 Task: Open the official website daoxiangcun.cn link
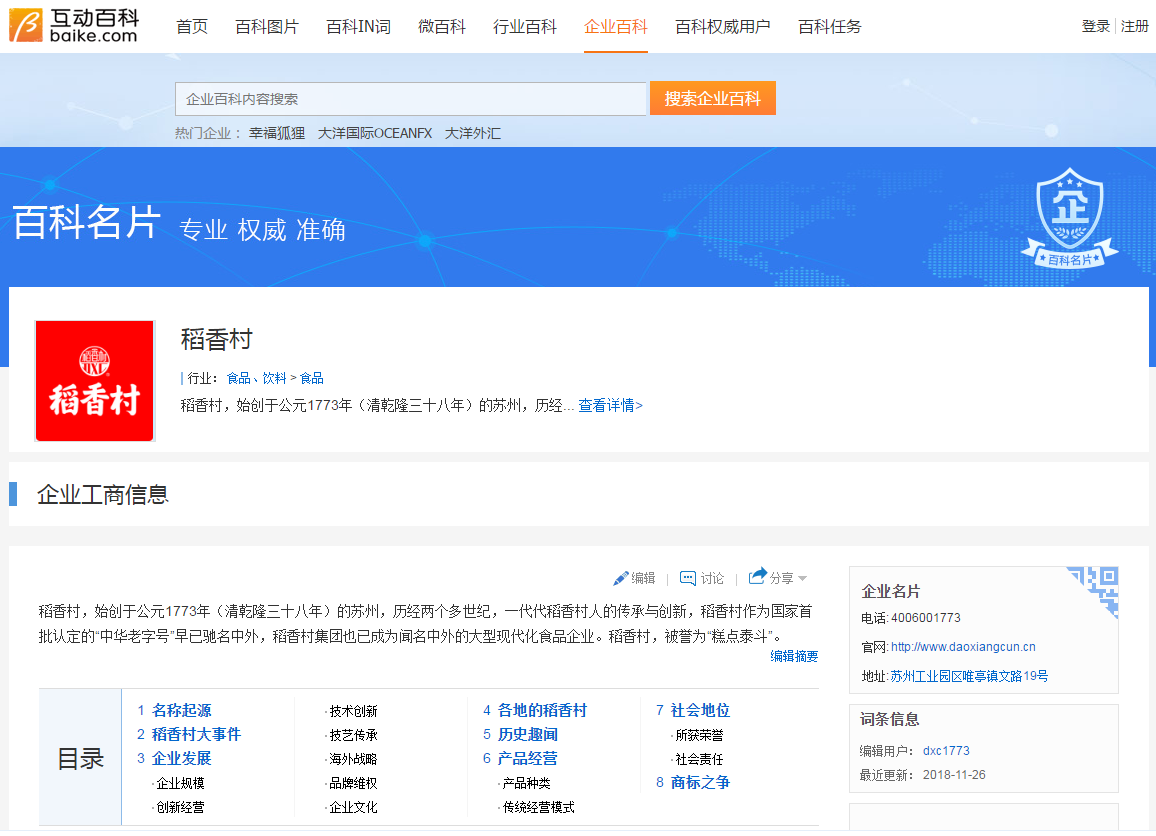click(x=963, y=647)
